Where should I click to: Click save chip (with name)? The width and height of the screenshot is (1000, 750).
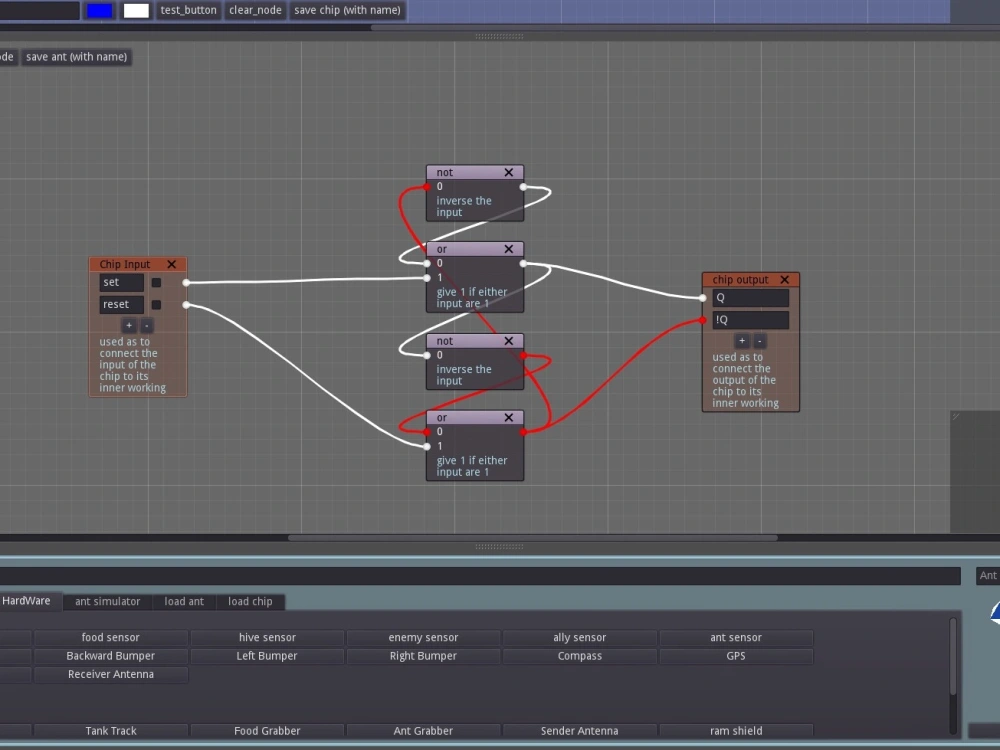pos(348,10)
